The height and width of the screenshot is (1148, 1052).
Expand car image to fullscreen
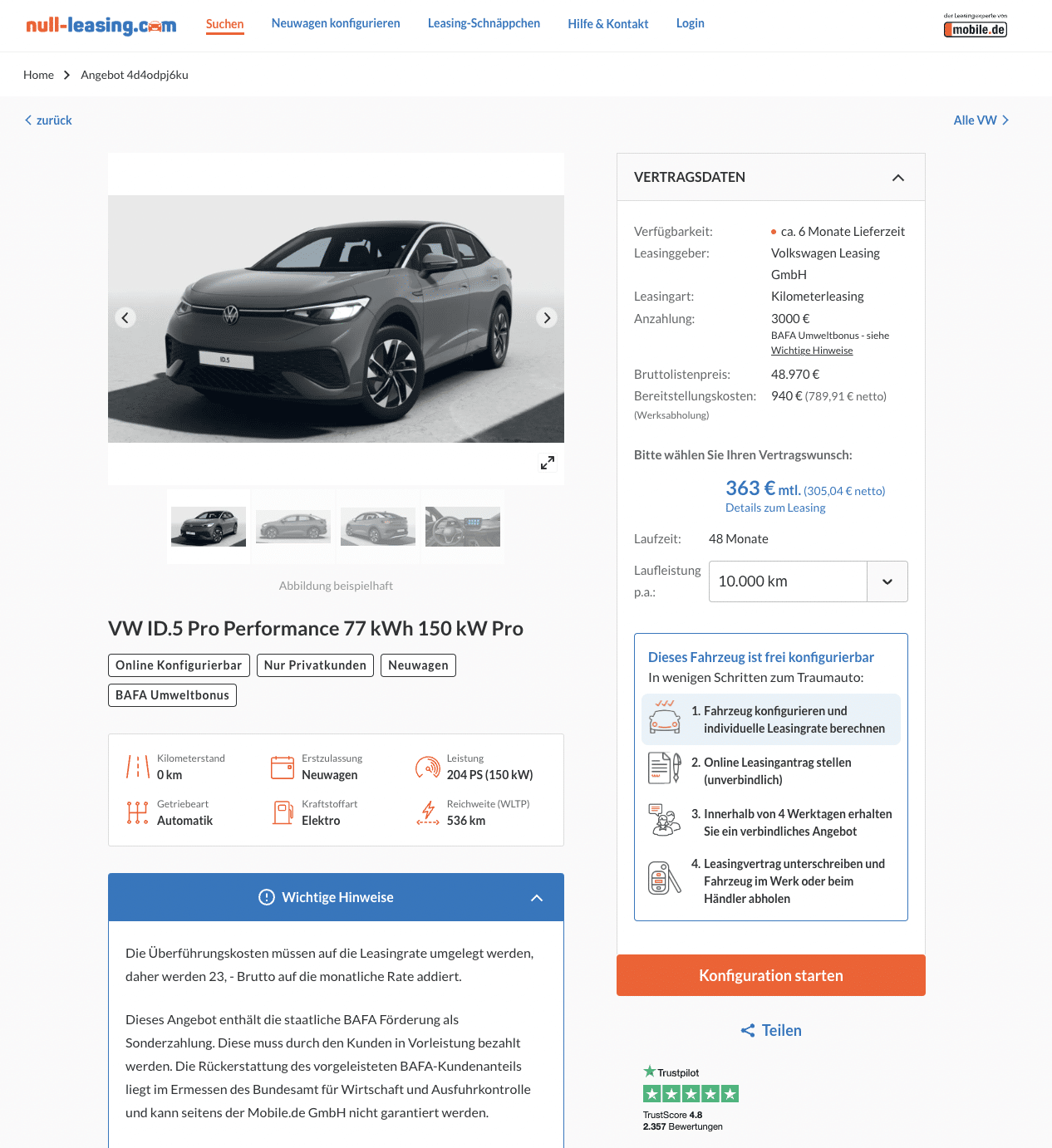[x=548, y=463]
